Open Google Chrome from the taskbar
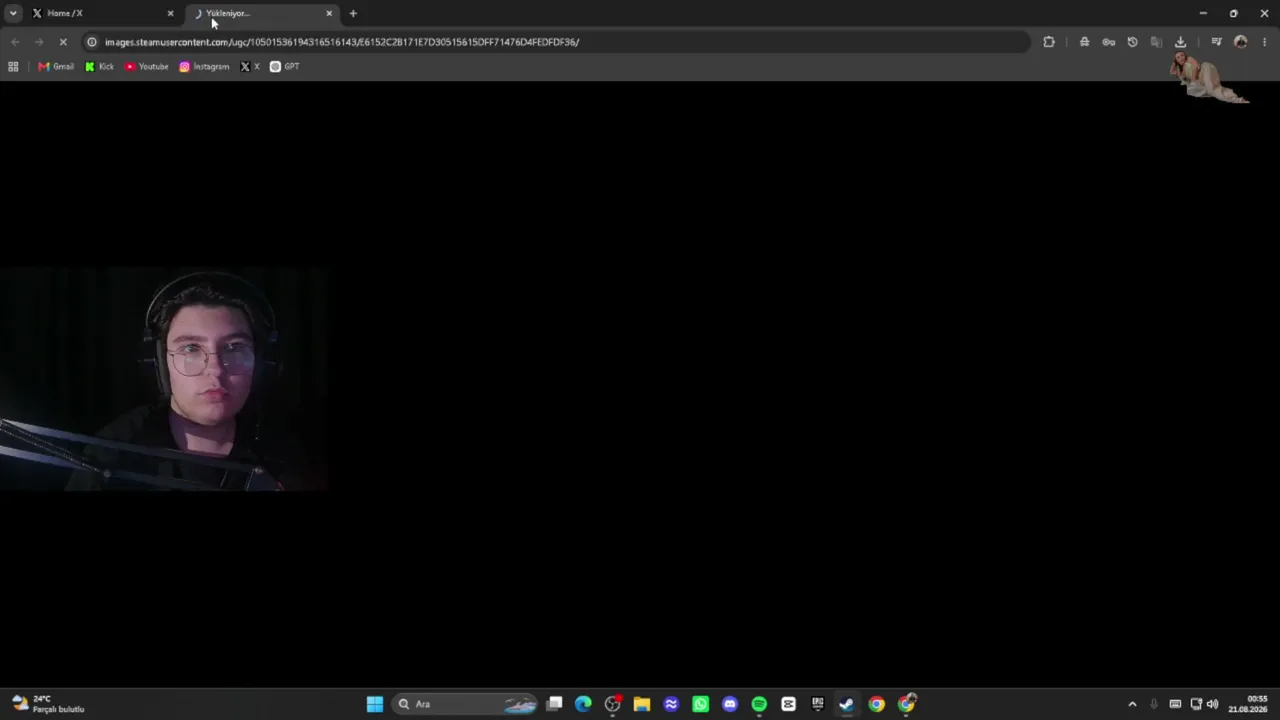Viewport: 1280px width, 720px height. pos(876,704)
